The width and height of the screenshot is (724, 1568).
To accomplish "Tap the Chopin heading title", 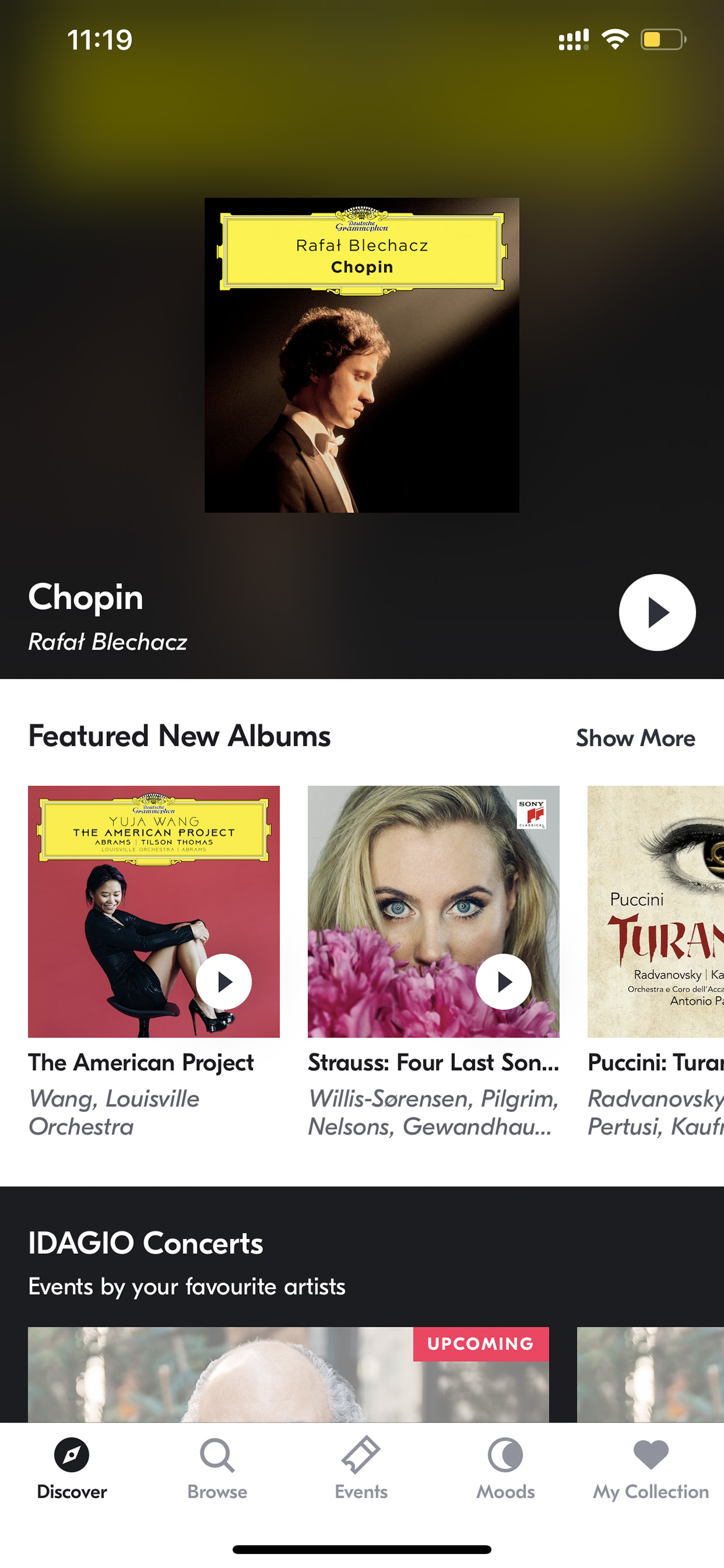I will 86,597.
